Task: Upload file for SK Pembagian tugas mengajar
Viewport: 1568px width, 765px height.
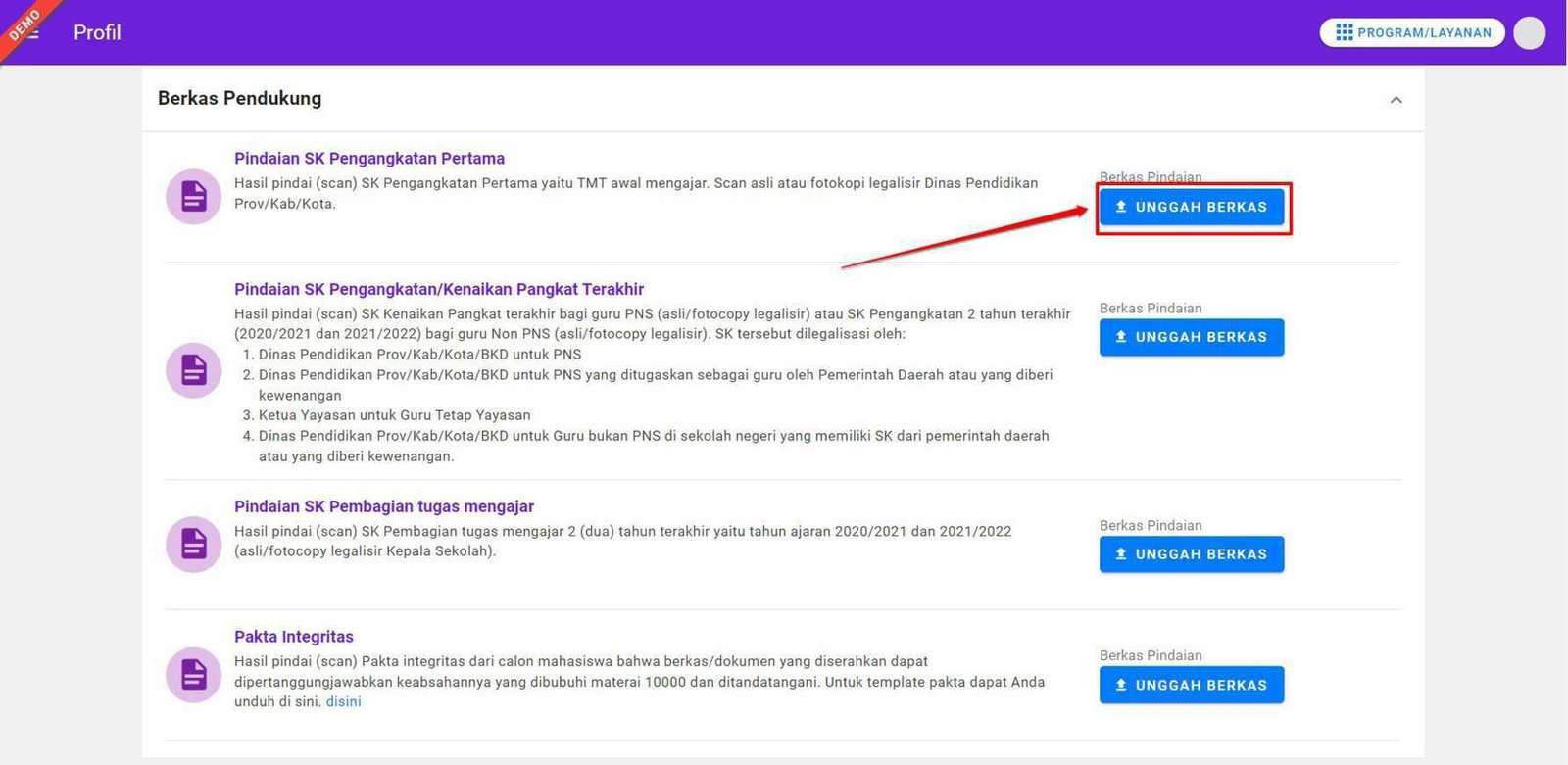Action: point(1192,554)
